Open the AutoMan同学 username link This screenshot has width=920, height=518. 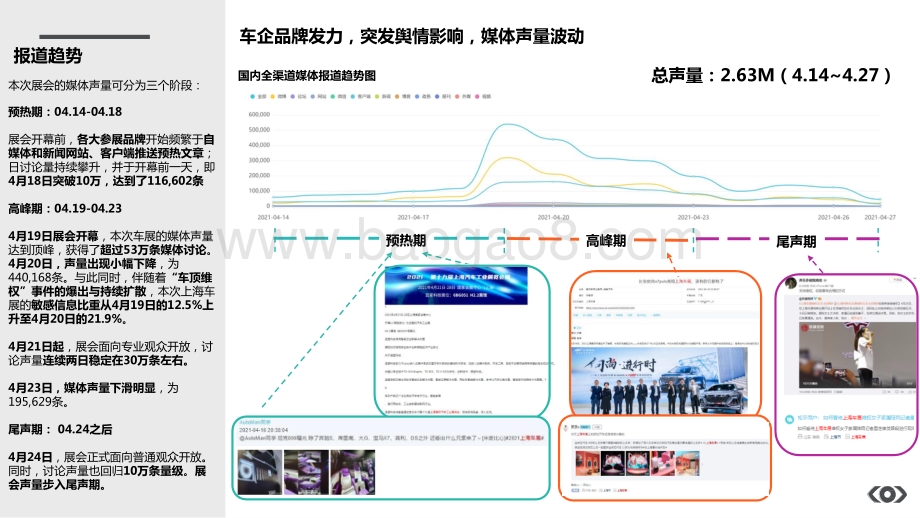[x=255, y=422]
